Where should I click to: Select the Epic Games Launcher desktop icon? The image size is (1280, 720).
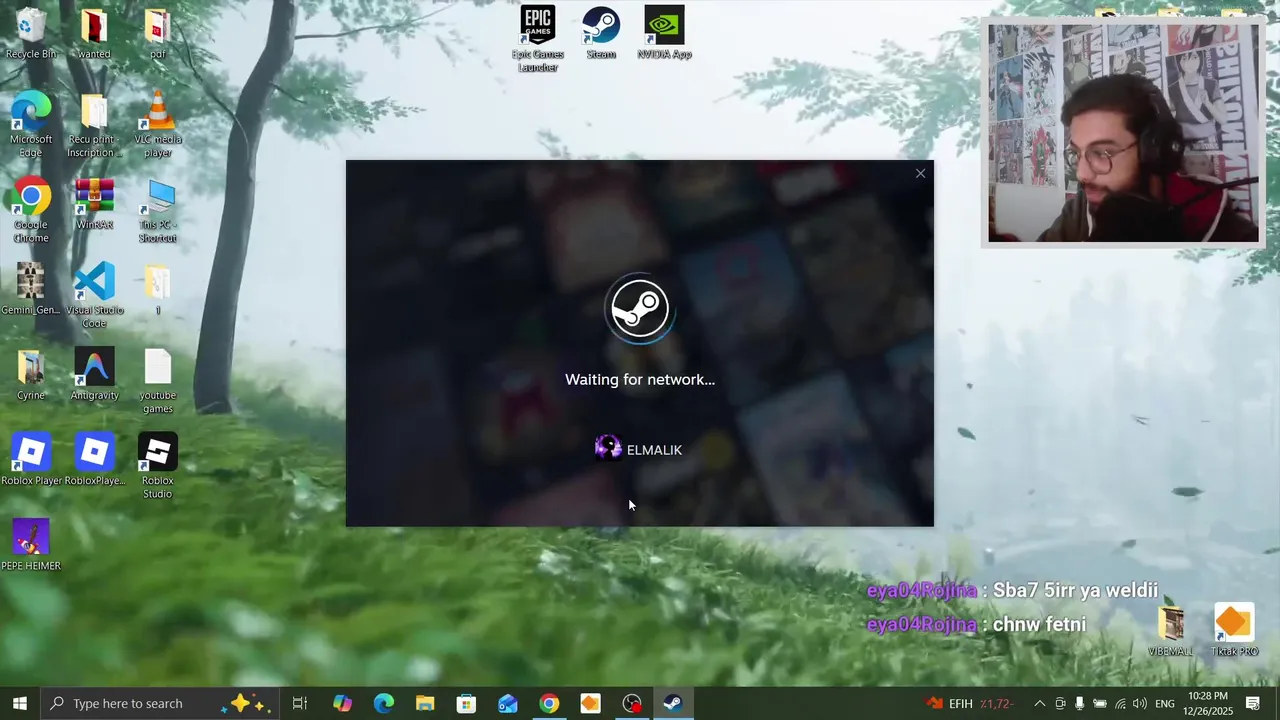[538, 40]
